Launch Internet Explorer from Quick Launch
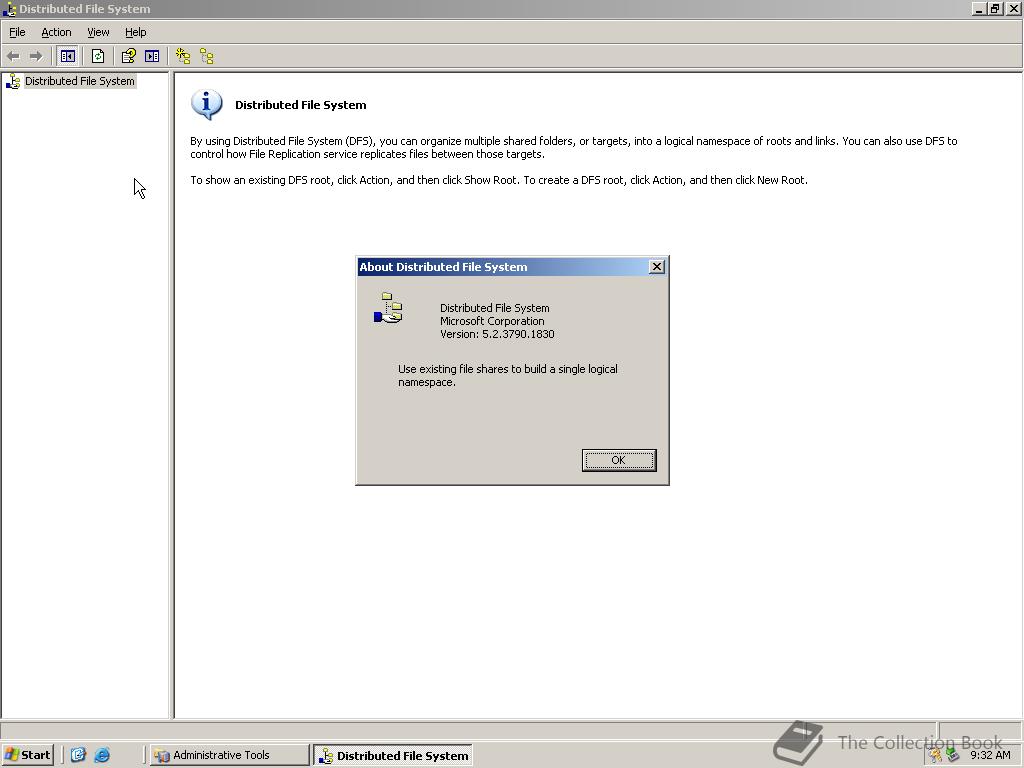Screen dimensions: 1024x768 pyautogui.click(x=102, y=755)
